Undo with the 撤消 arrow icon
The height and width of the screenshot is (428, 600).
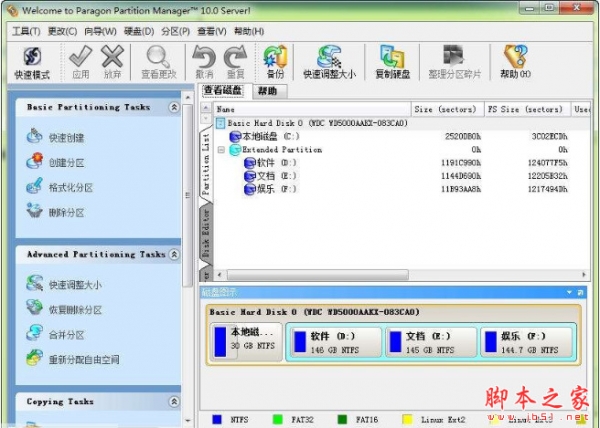(204, 62)
